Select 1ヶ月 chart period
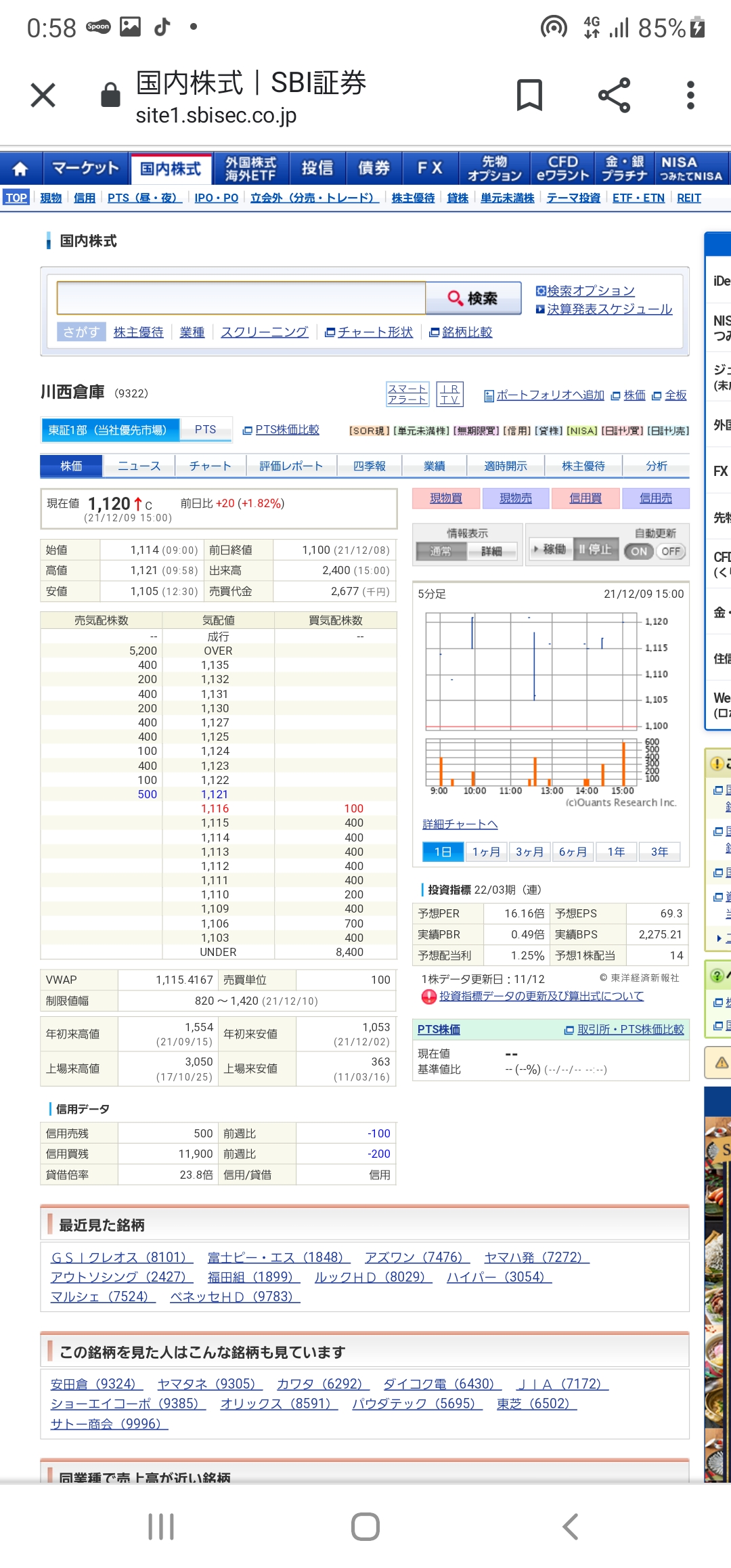The width and height of the screenshot is (731, 1568). pyautogui.click(x=486, y=852)
